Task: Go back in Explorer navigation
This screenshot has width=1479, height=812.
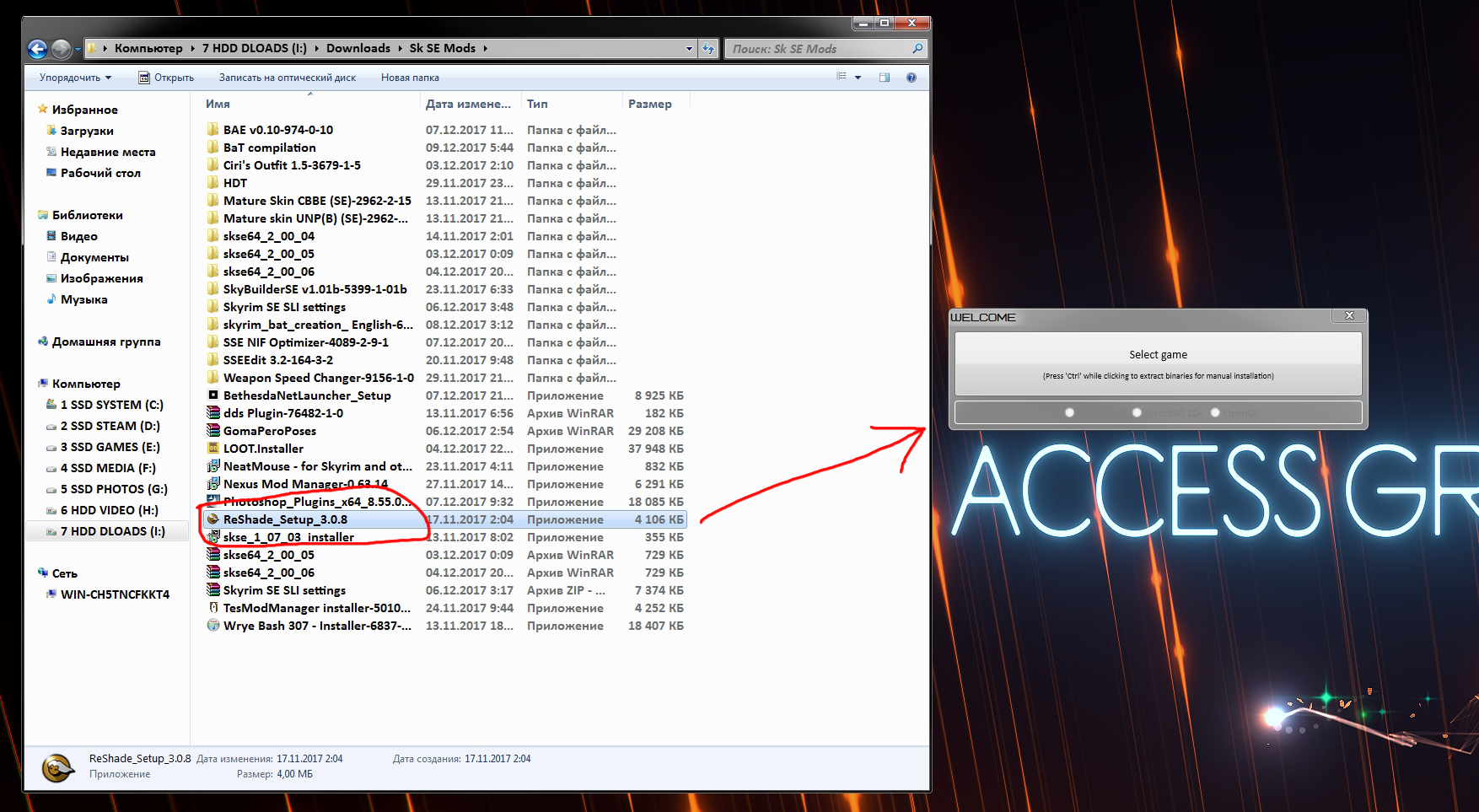Action: pyautogui.click(x=37, y=49)
